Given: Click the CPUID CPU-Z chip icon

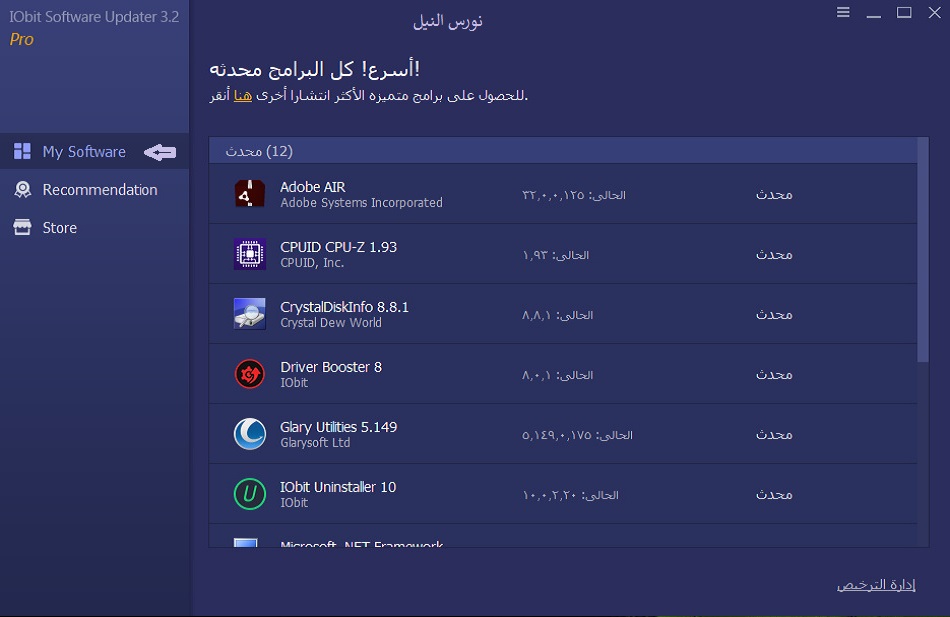Looking at the screenshot, I should click(249, 254).
